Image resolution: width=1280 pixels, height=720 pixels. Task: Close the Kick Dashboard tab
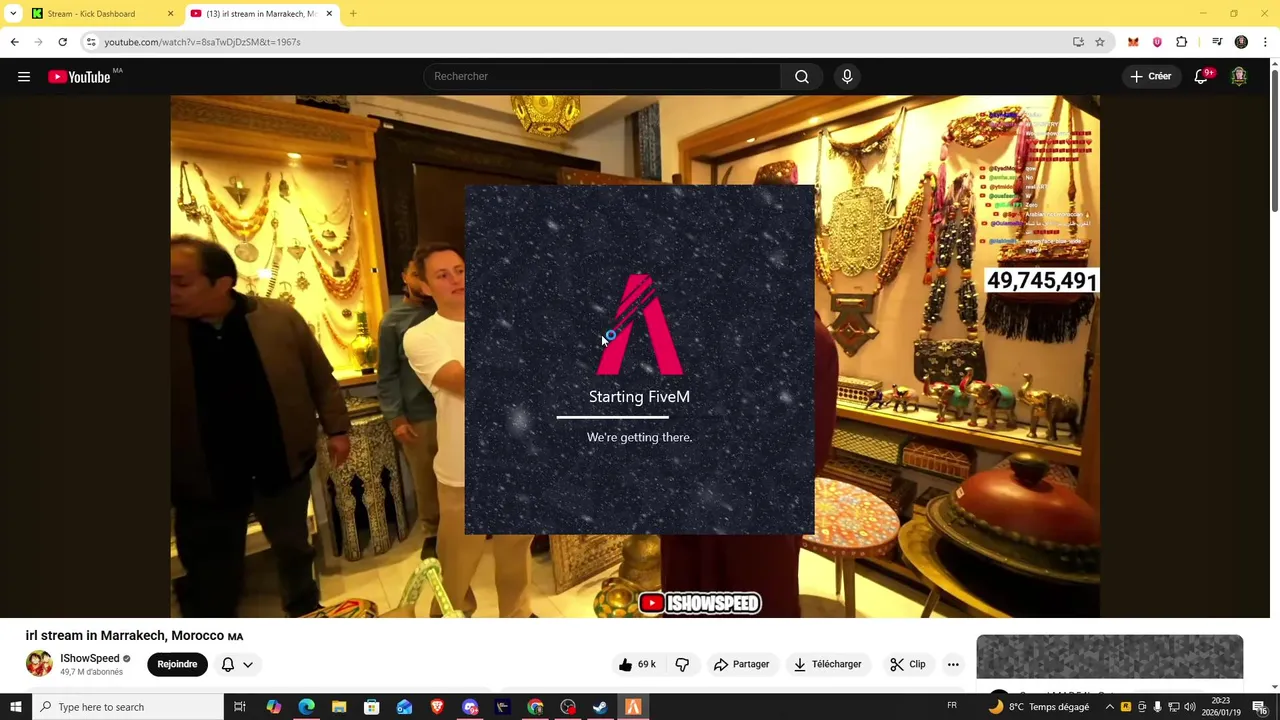click(x=170, y=14)
